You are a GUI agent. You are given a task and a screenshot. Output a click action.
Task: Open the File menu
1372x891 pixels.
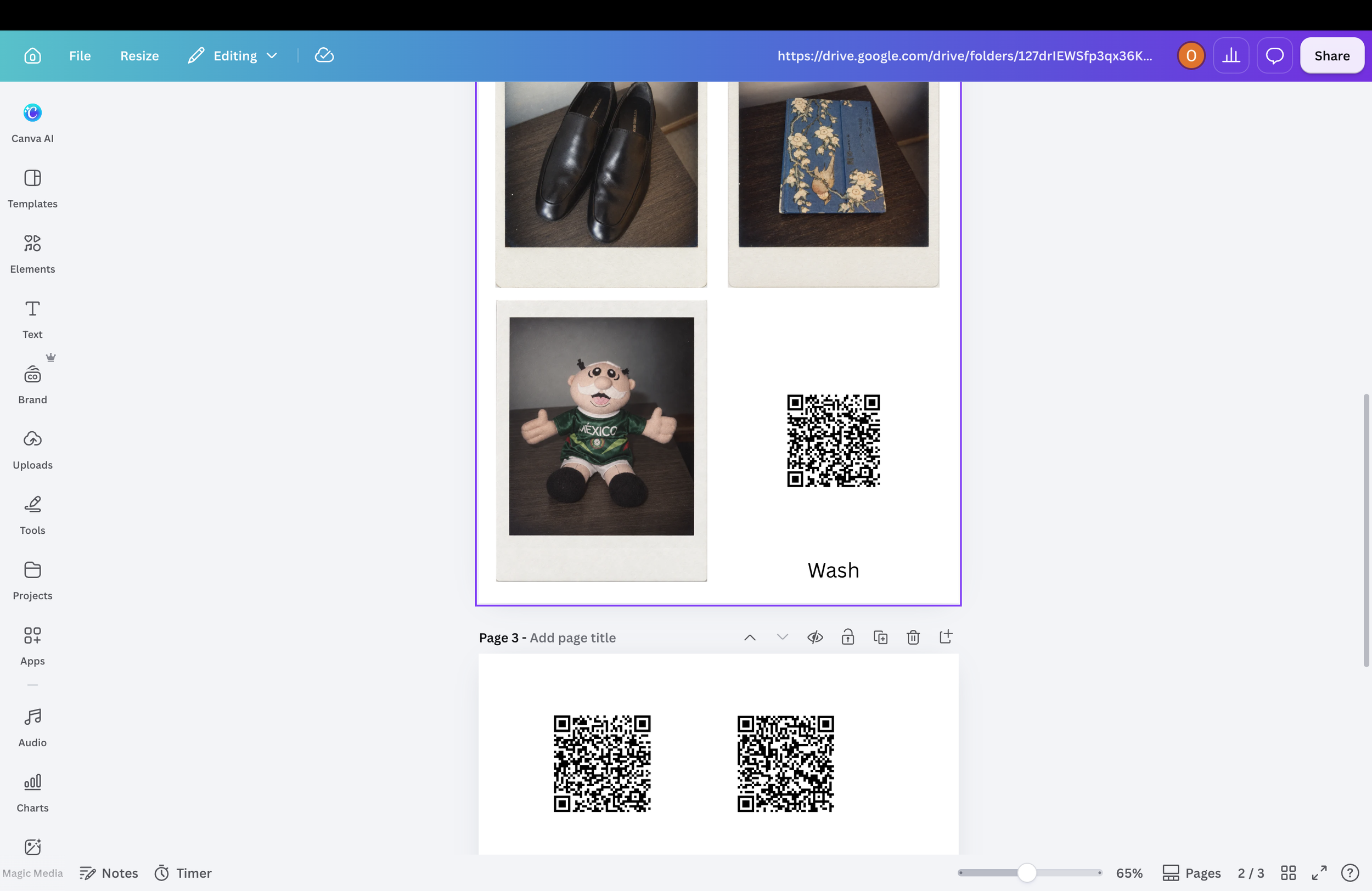80,56
